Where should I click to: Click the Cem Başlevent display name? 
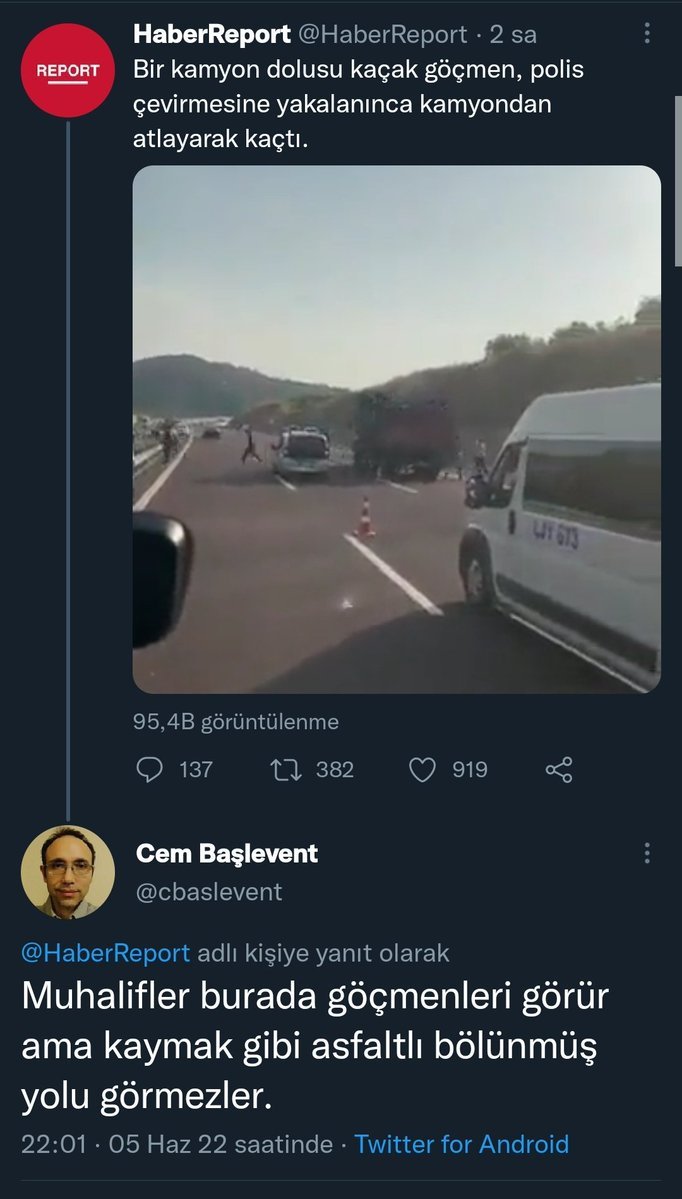click(227, 853)
